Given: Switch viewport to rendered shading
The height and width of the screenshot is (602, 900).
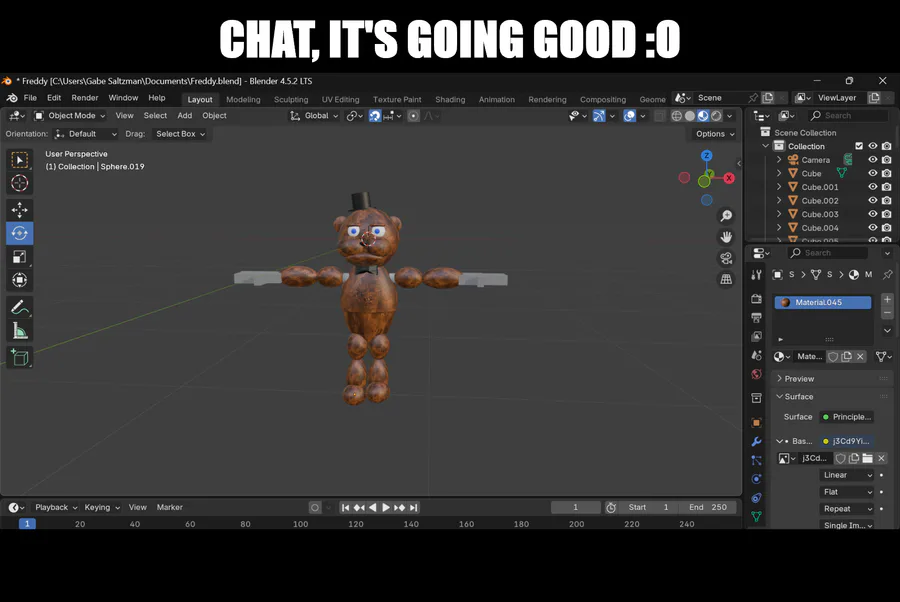Looking at the screenshot, I should click(716, 116).
